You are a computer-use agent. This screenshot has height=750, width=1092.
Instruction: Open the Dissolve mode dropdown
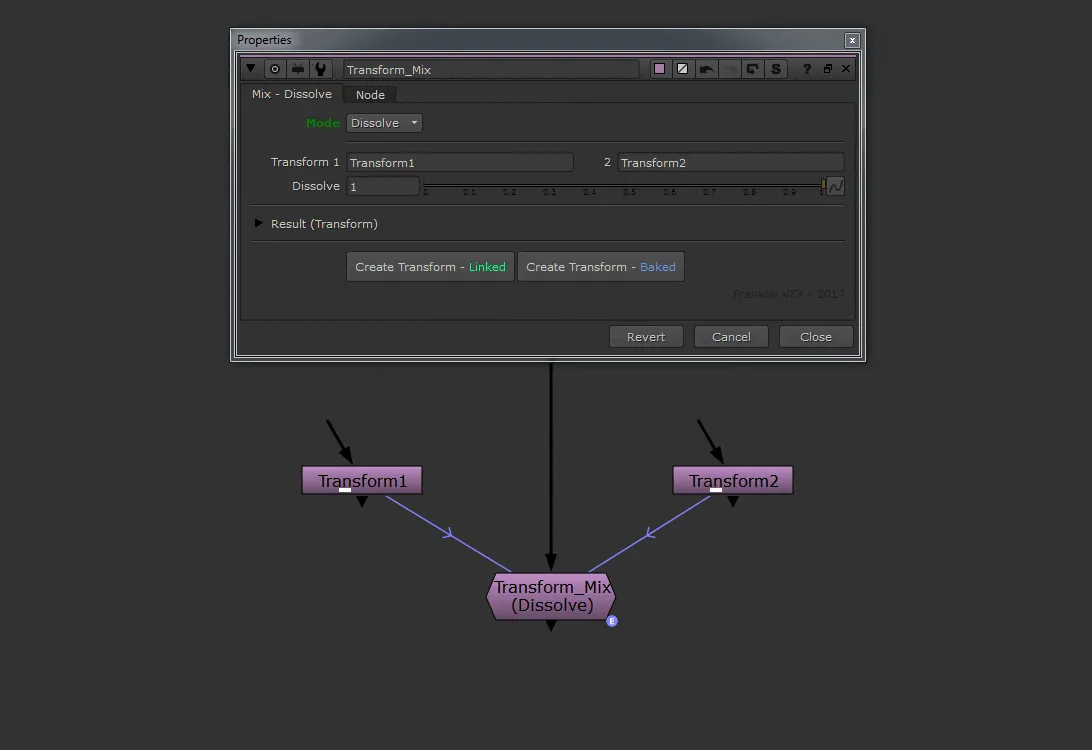pos(384,122)
